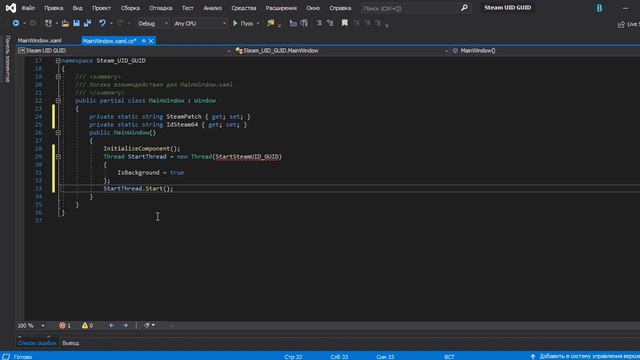This screenshot has height=360, width=640.
Task: Click the Comment Out Selection icon
Action: tap(319, 23)
